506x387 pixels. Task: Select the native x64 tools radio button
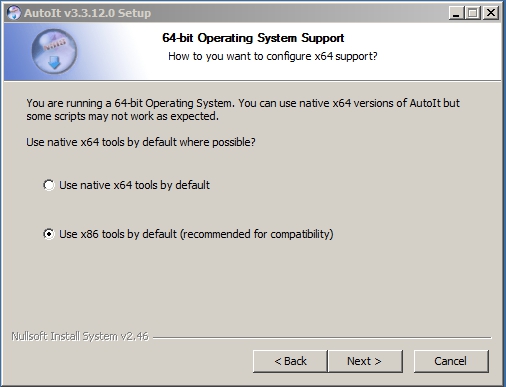(x=49, y=185)
